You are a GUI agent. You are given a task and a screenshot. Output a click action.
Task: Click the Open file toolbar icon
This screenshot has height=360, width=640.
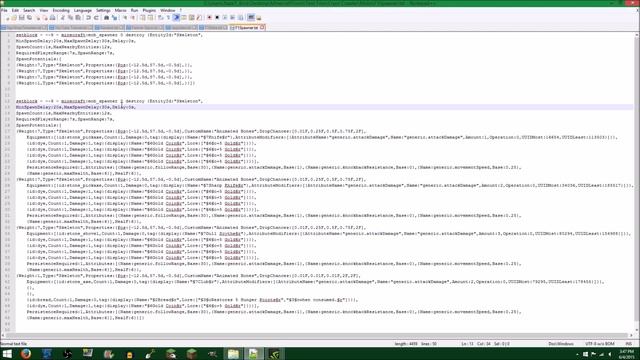tap(13, 18)
